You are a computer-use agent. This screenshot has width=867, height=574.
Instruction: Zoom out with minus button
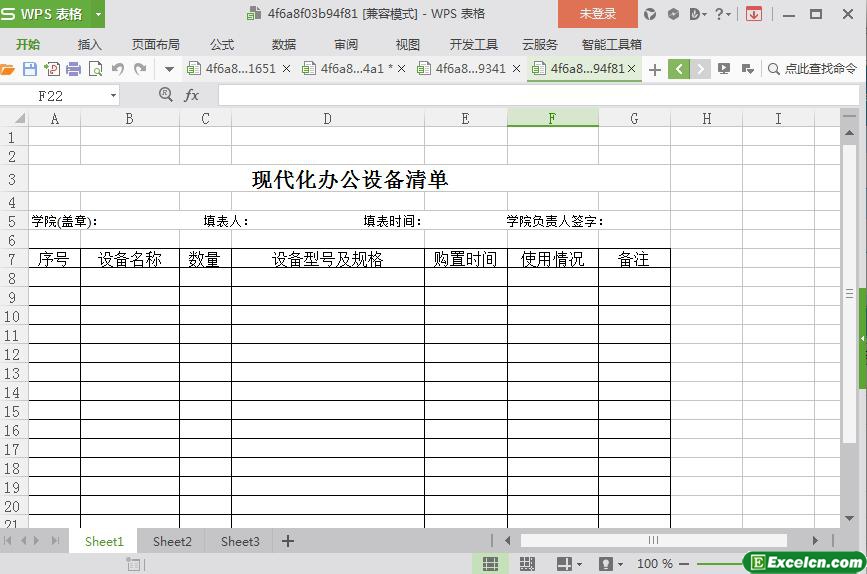click(684, 564)
